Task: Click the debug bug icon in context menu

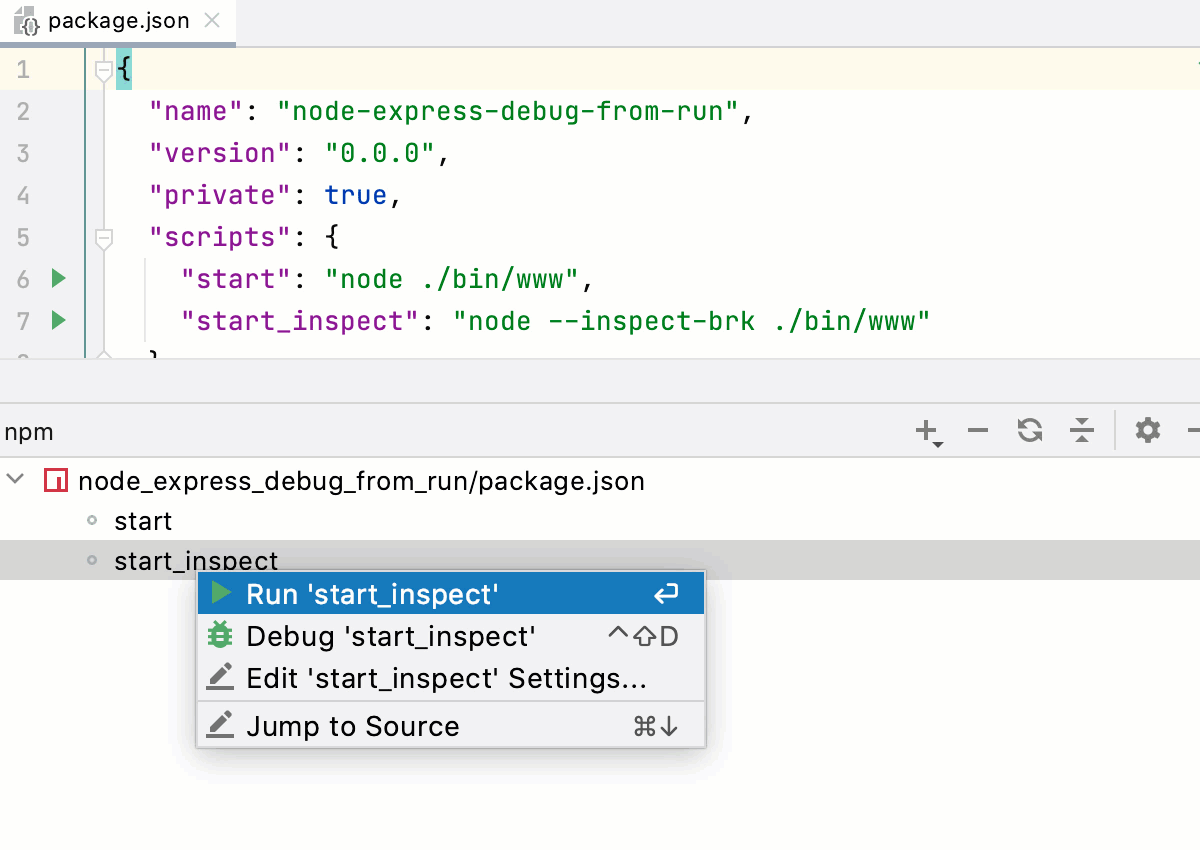Action: tap(220, 635)
